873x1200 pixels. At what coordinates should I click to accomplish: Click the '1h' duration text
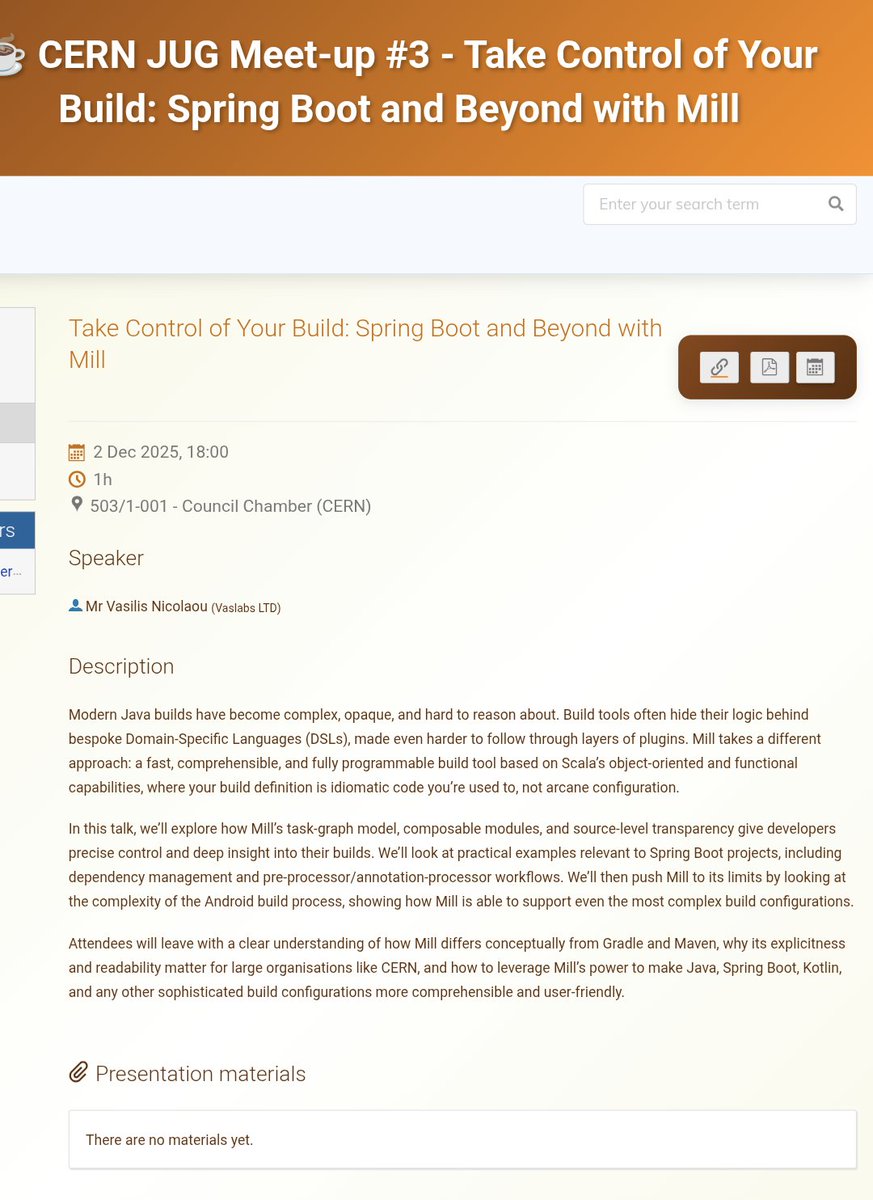(x=102, y=479)
